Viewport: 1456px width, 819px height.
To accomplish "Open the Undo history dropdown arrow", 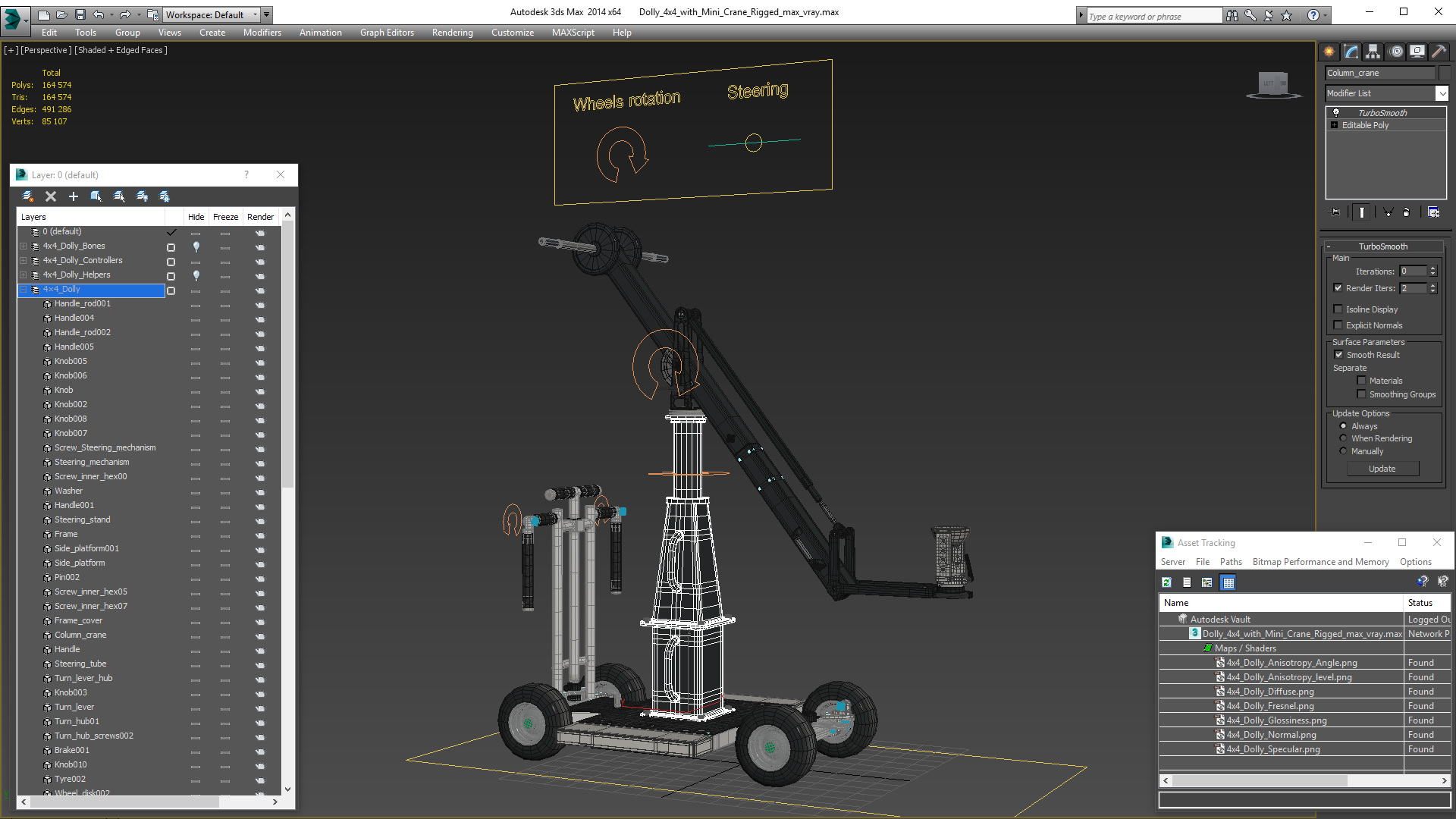I will coord(111,14).
